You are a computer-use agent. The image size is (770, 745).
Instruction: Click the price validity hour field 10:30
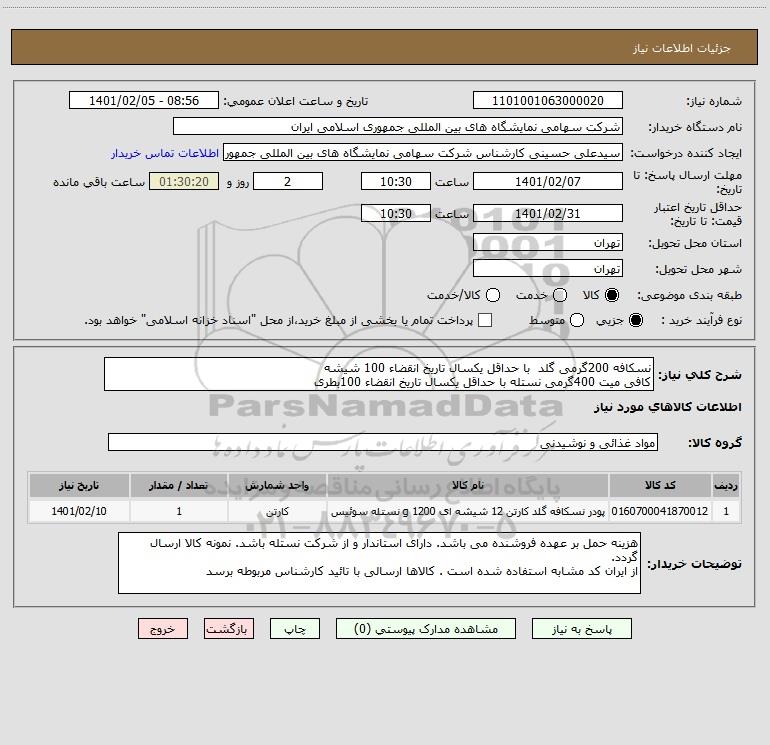(396, 213)
